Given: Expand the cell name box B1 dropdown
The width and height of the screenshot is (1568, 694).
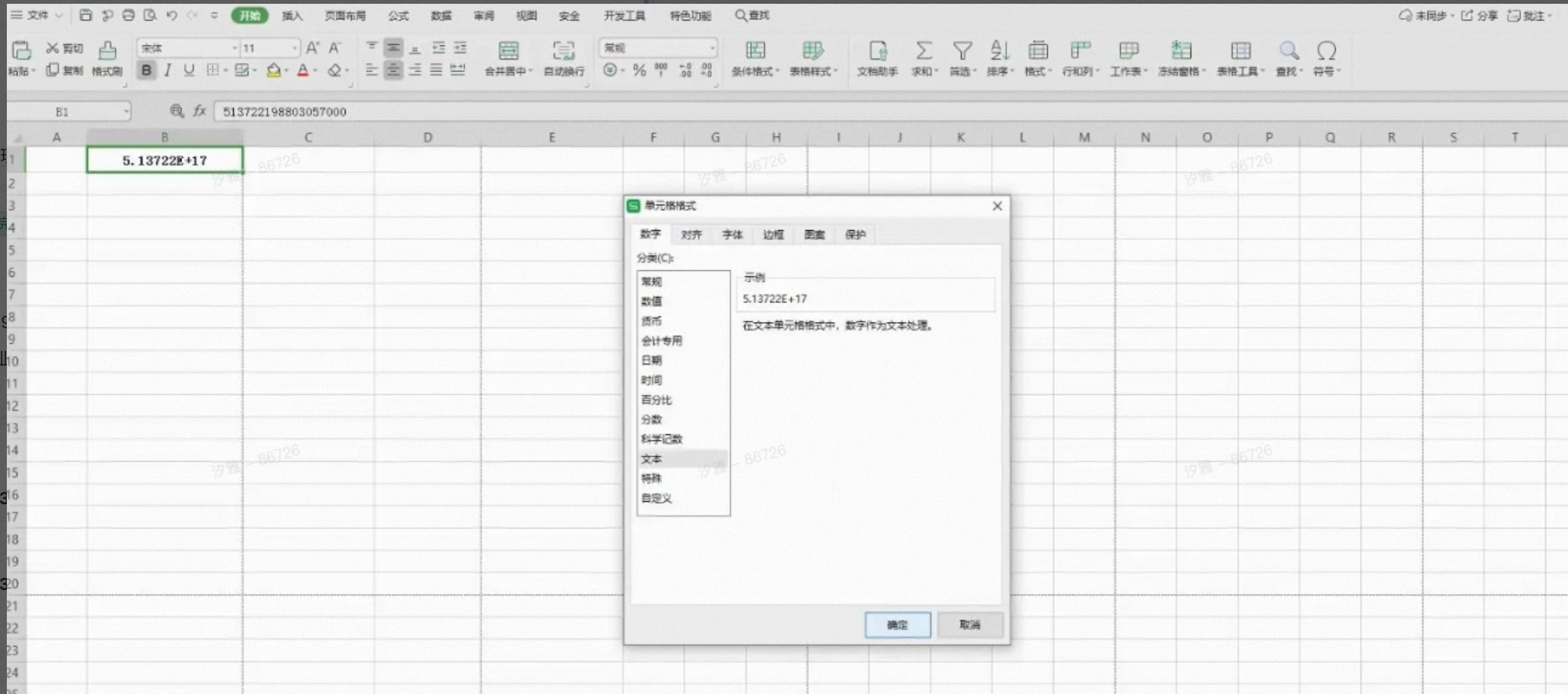Looking at the screenshot, I should (125, 112).
